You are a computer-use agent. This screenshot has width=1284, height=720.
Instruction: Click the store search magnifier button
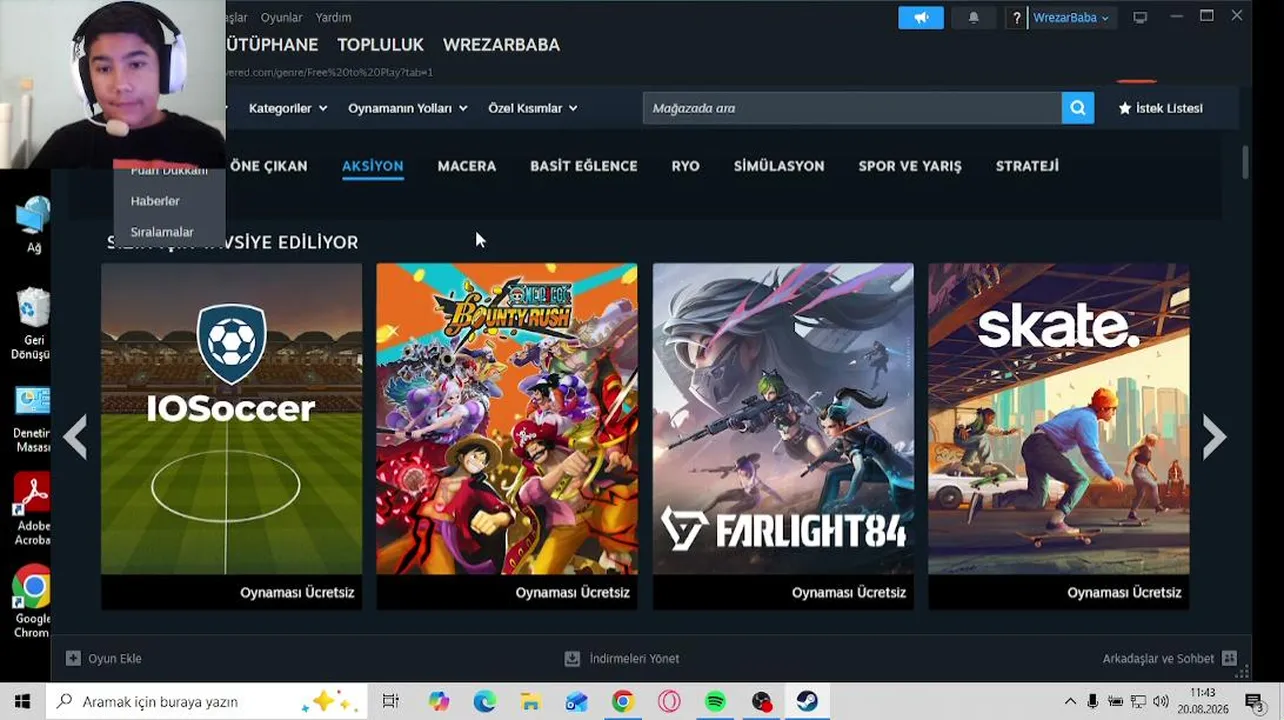click(1077, 108)
